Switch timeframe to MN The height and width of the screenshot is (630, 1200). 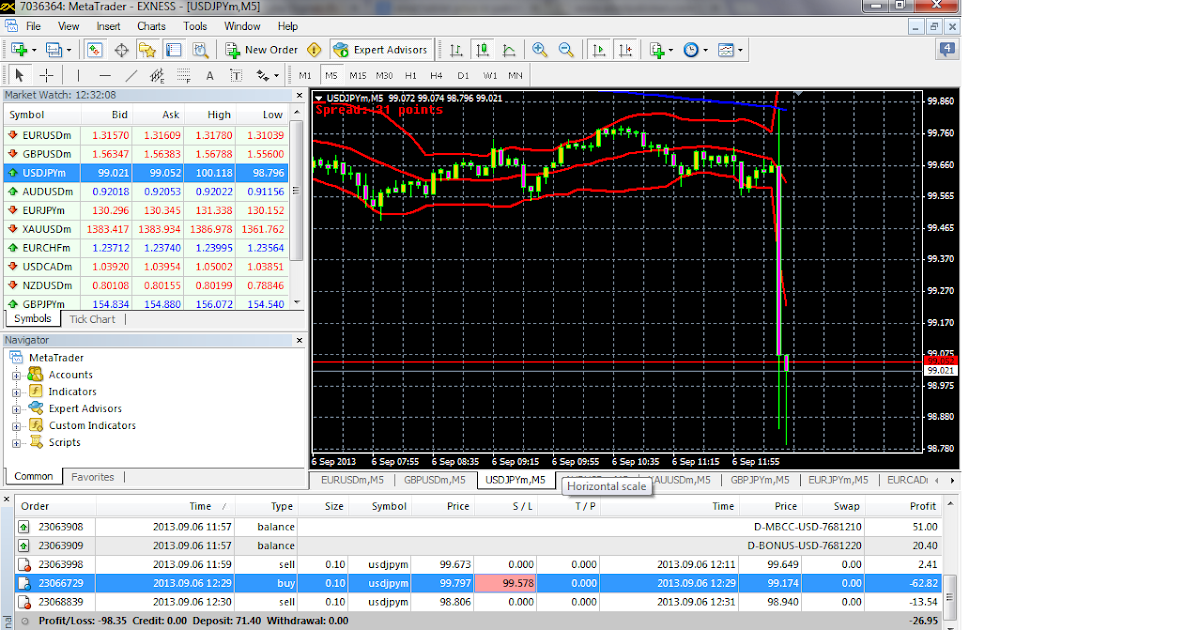pos(515,75)
